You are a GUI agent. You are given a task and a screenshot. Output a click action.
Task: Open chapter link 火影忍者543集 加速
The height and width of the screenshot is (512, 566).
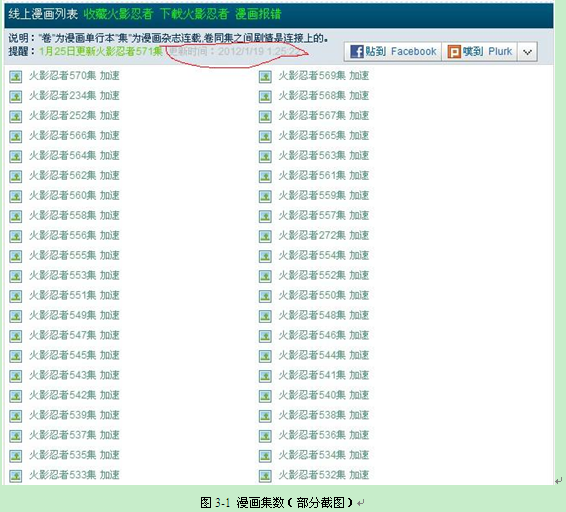(x=74, y=375)
